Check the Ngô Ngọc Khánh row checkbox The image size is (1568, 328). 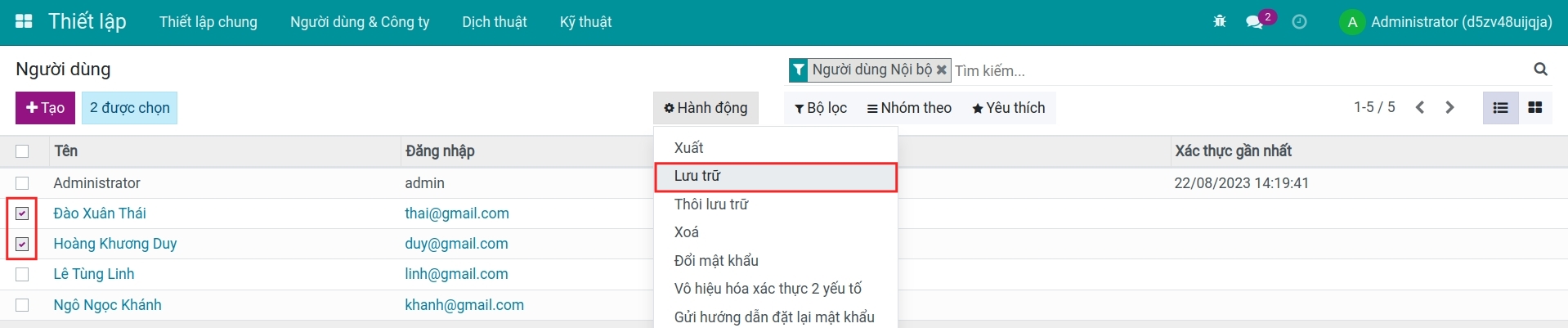pos(22,305)
